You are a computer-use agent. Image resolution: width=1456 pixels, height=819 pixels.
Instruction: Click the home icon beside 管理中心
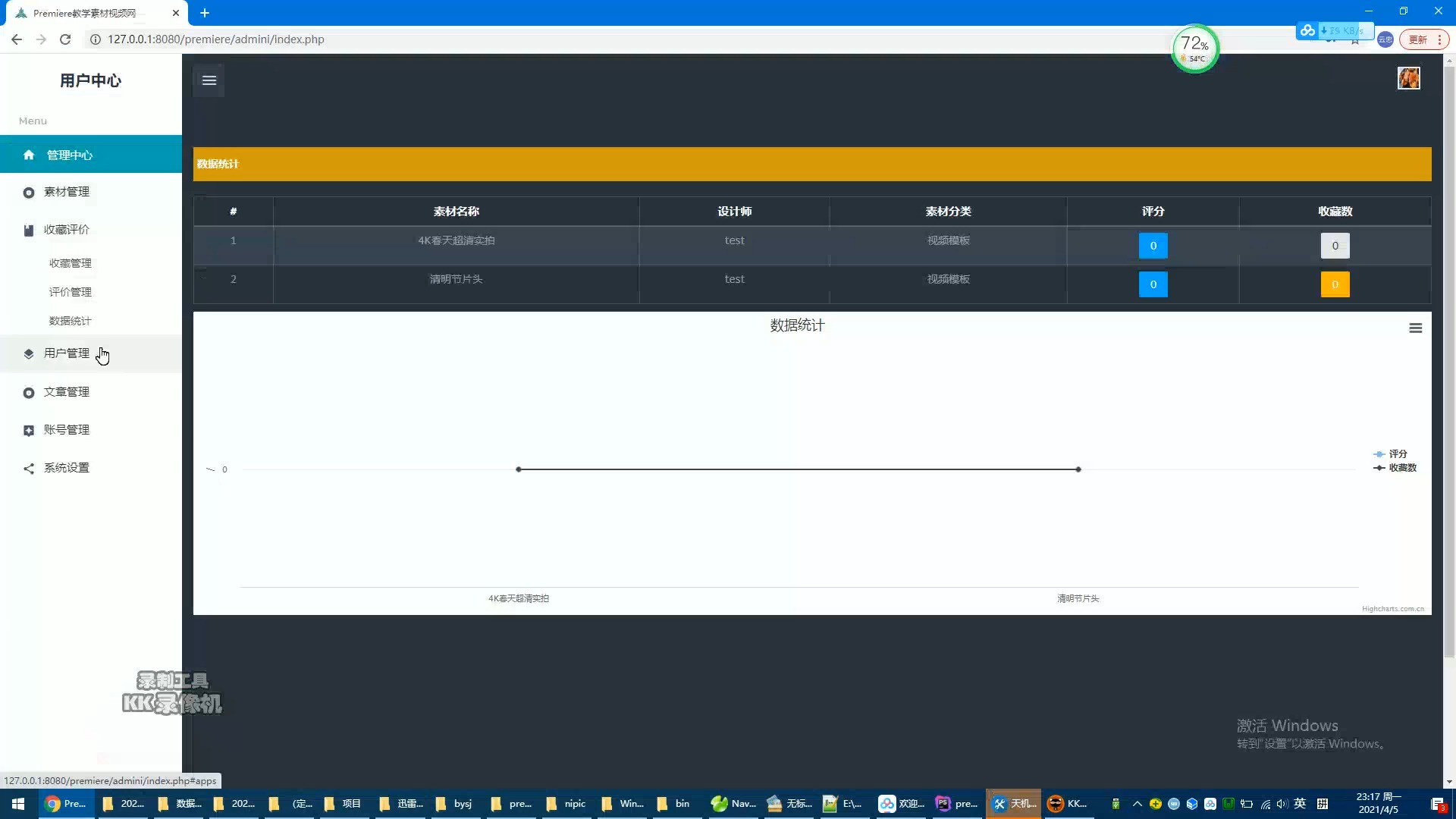click(29, 155)
